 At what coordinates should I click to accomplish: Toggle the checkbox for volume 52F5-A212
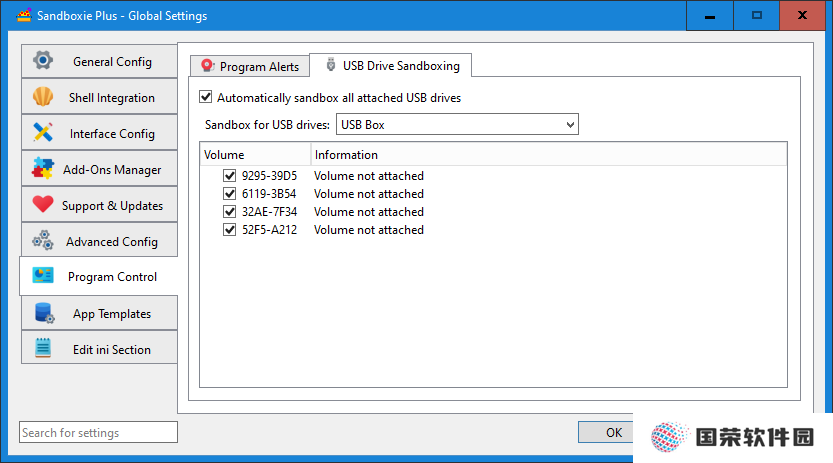click(x=230, y=229)
